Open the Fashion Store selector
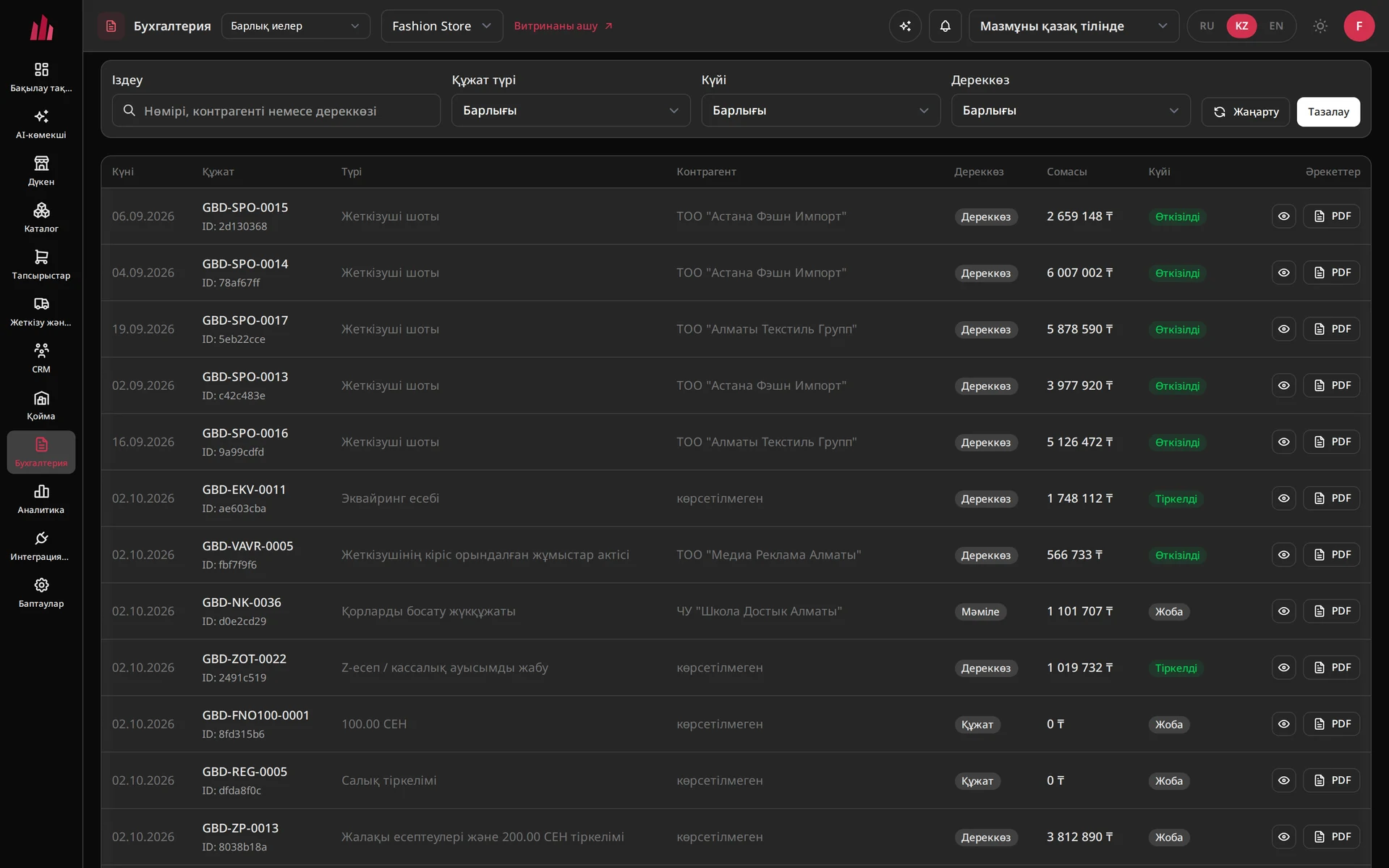 coord(441,26)
